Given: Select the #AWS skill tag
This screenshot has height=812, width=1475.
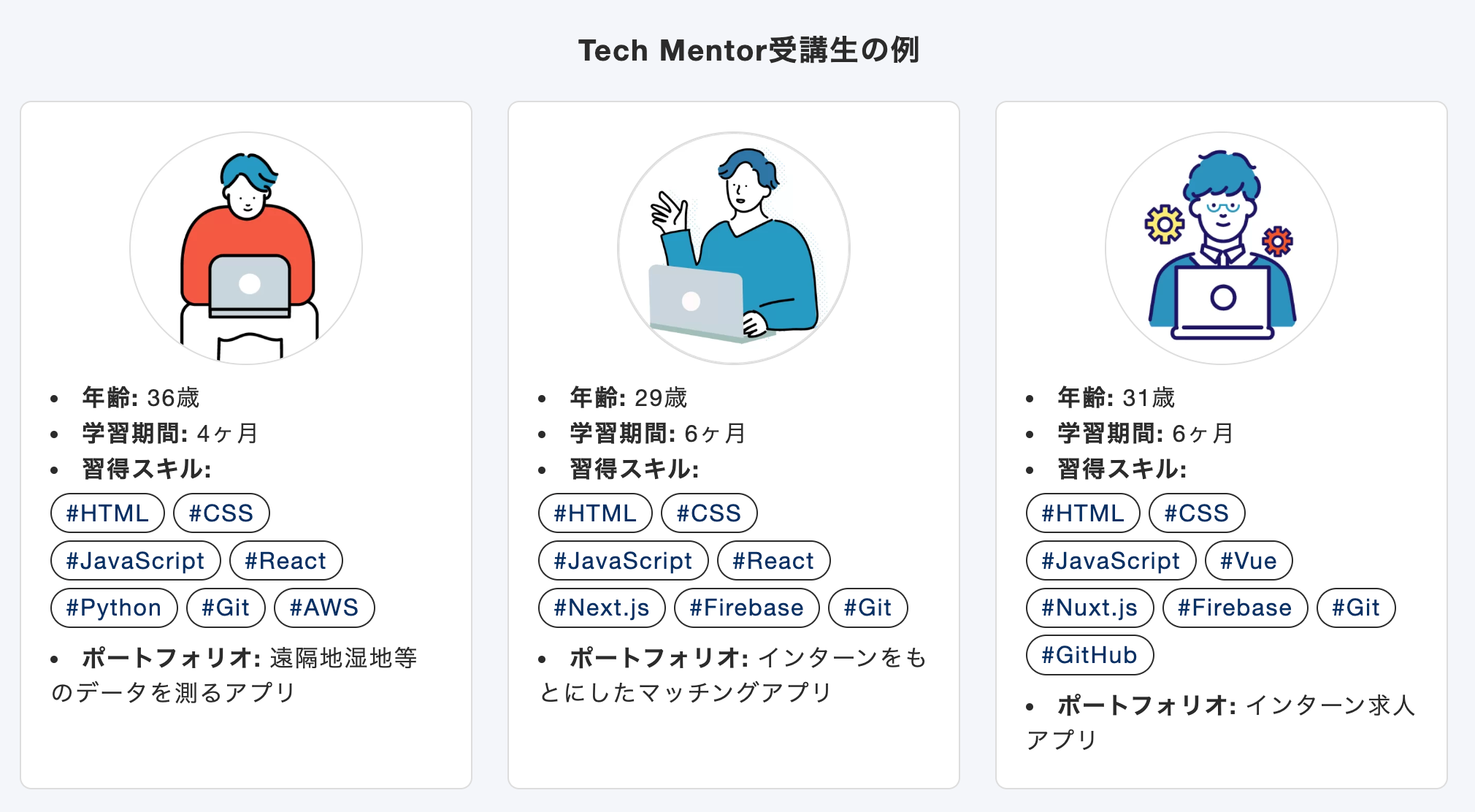Looking at the screenshot, I should 324,608.
